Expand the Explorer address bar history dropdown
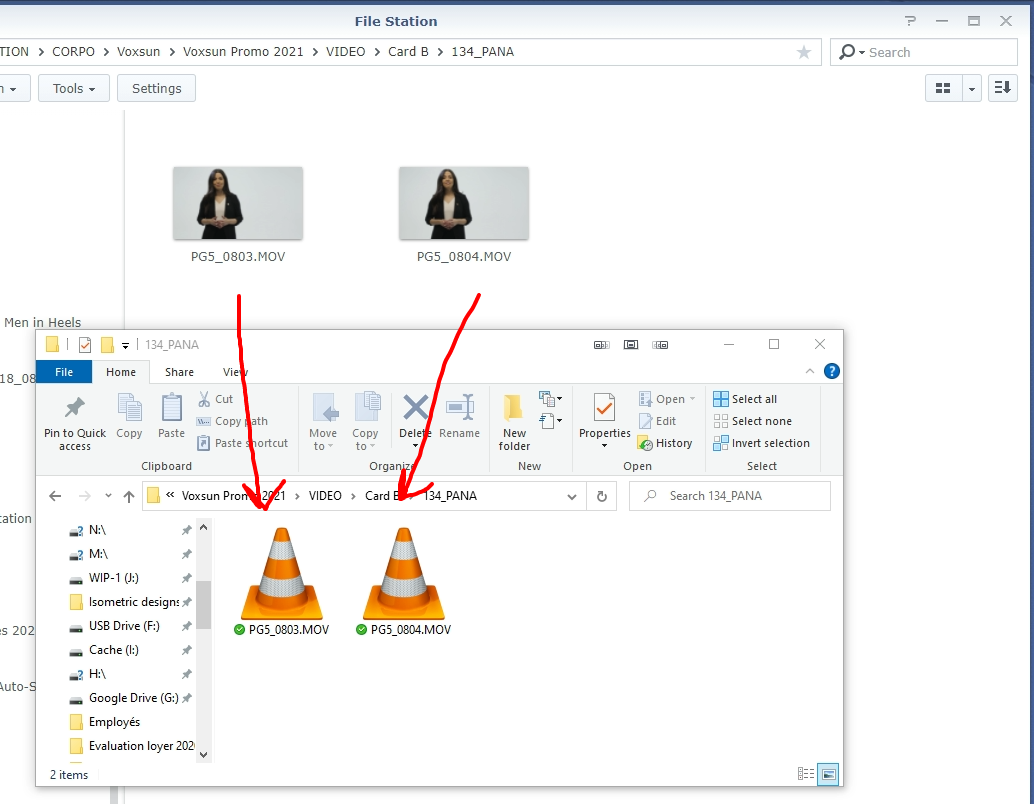The height and width of the screenshot is (804, 1034). [572, 496]
